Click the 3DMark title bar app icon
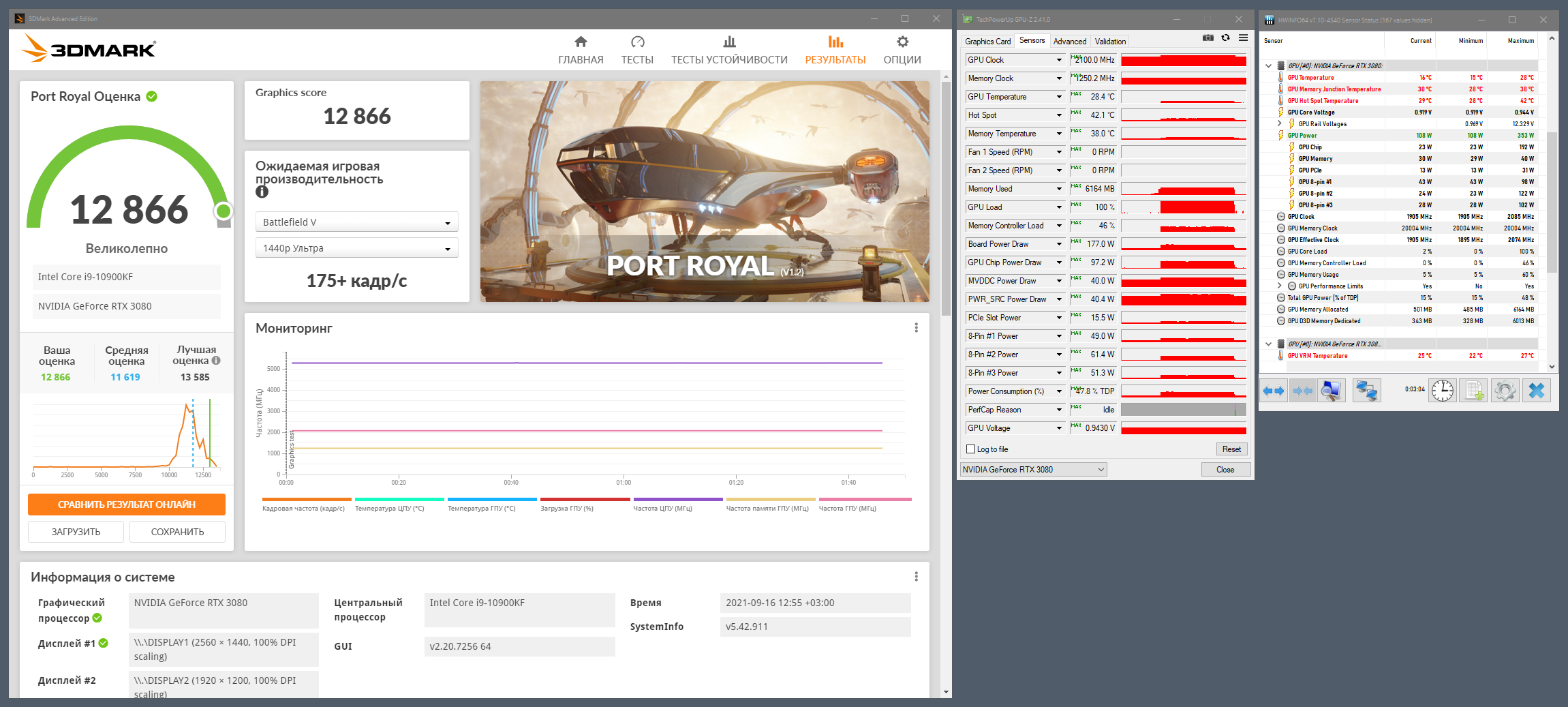1568x707 pixels. (20, 18)
